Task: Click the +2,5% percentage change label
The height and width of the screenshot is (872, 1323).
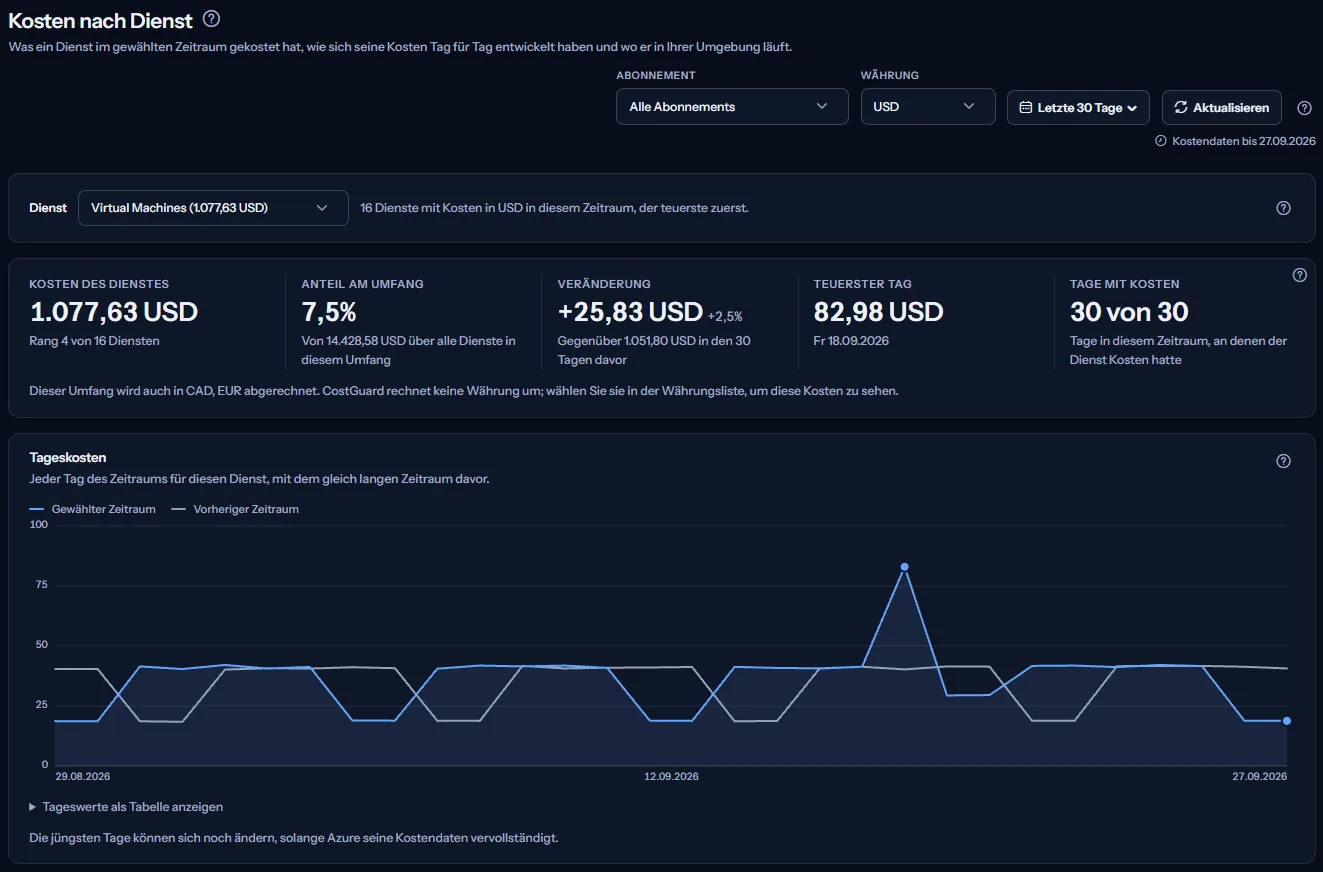Action: pyautogui.click(x=725, y=316)
